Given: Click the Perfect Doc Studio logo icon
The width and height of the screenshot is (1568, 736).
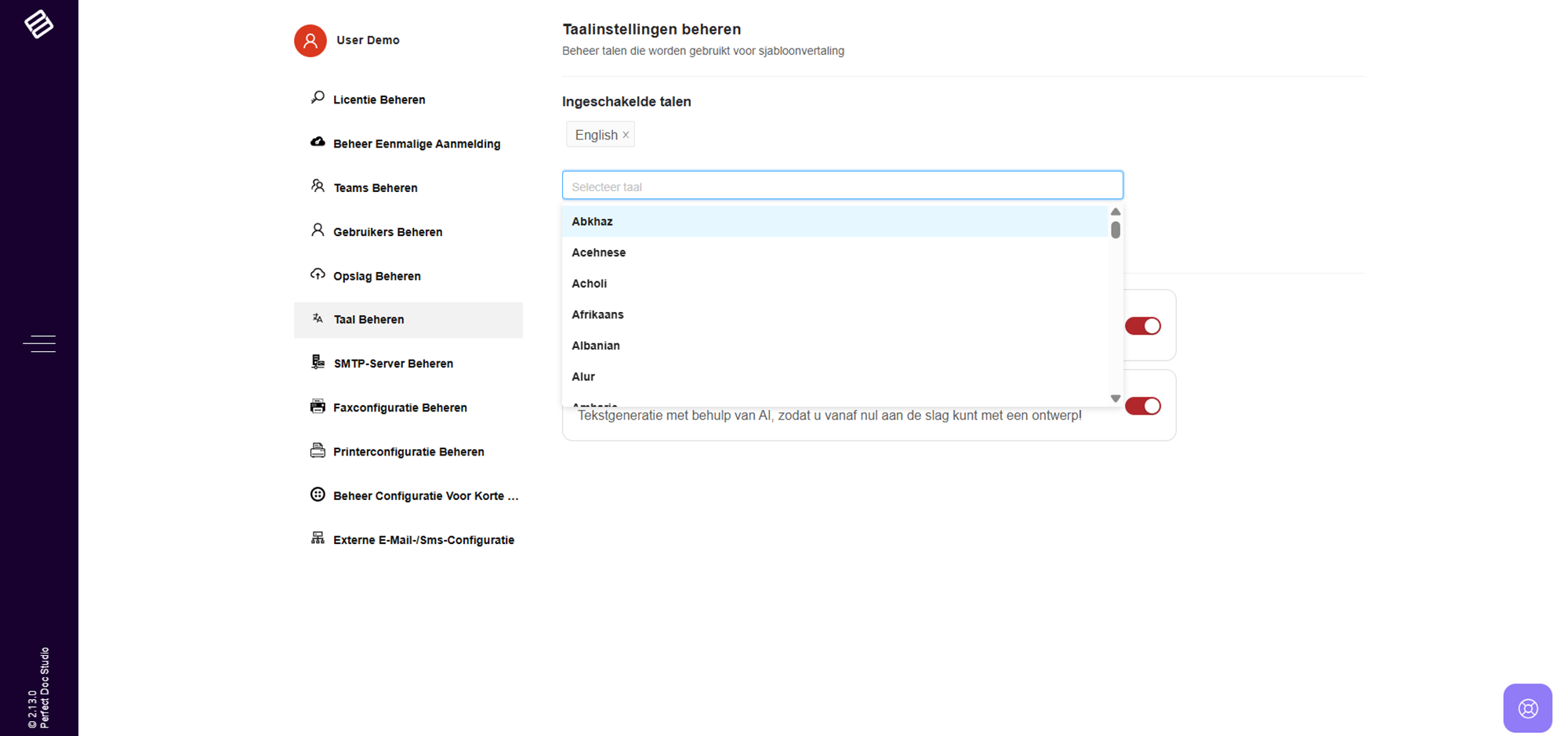Looking at the screenshot, I should [x=38, y=24].
